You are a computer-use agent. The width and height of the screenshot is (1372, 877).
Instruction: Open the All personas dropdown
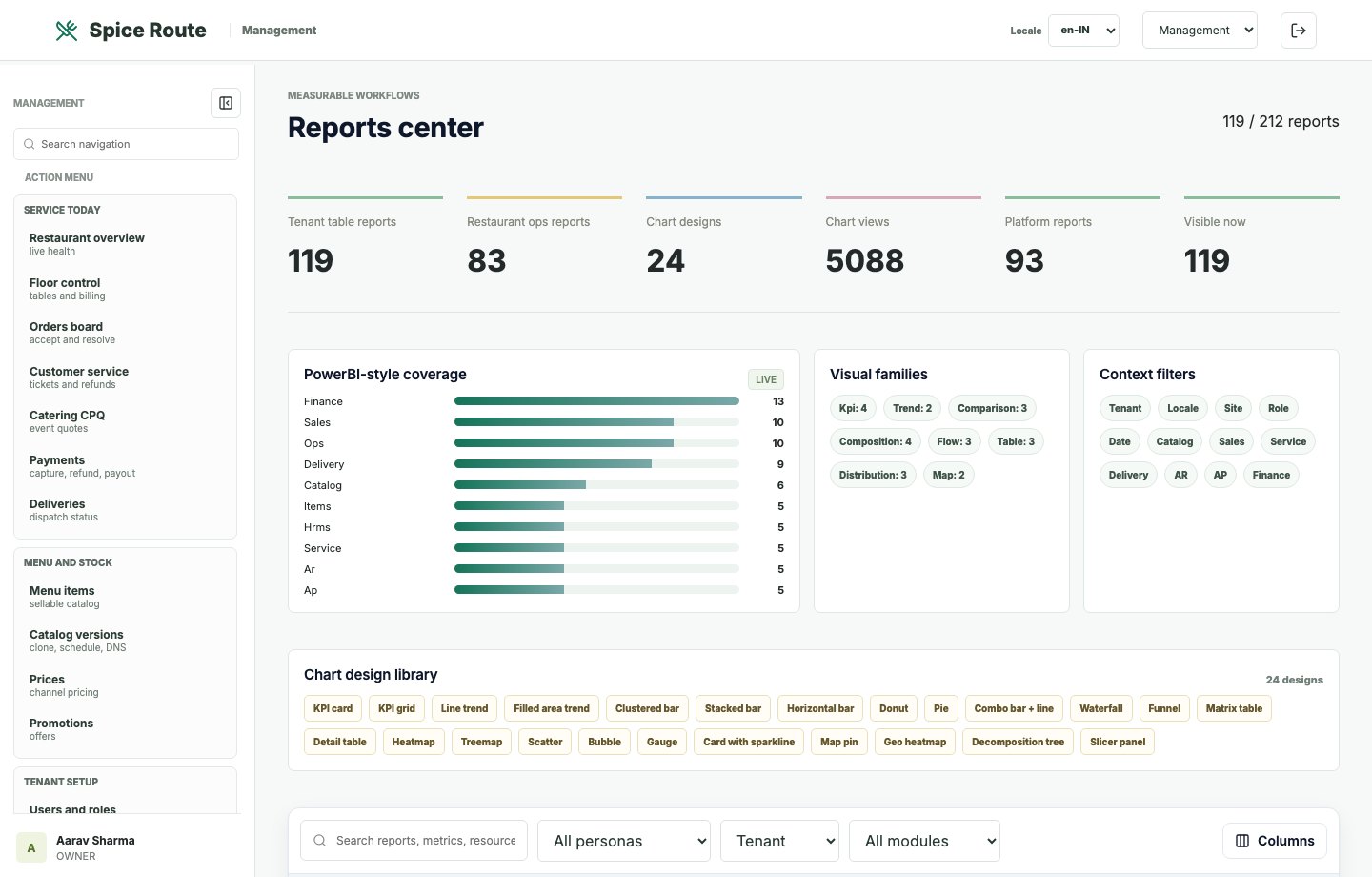point(624,841)
